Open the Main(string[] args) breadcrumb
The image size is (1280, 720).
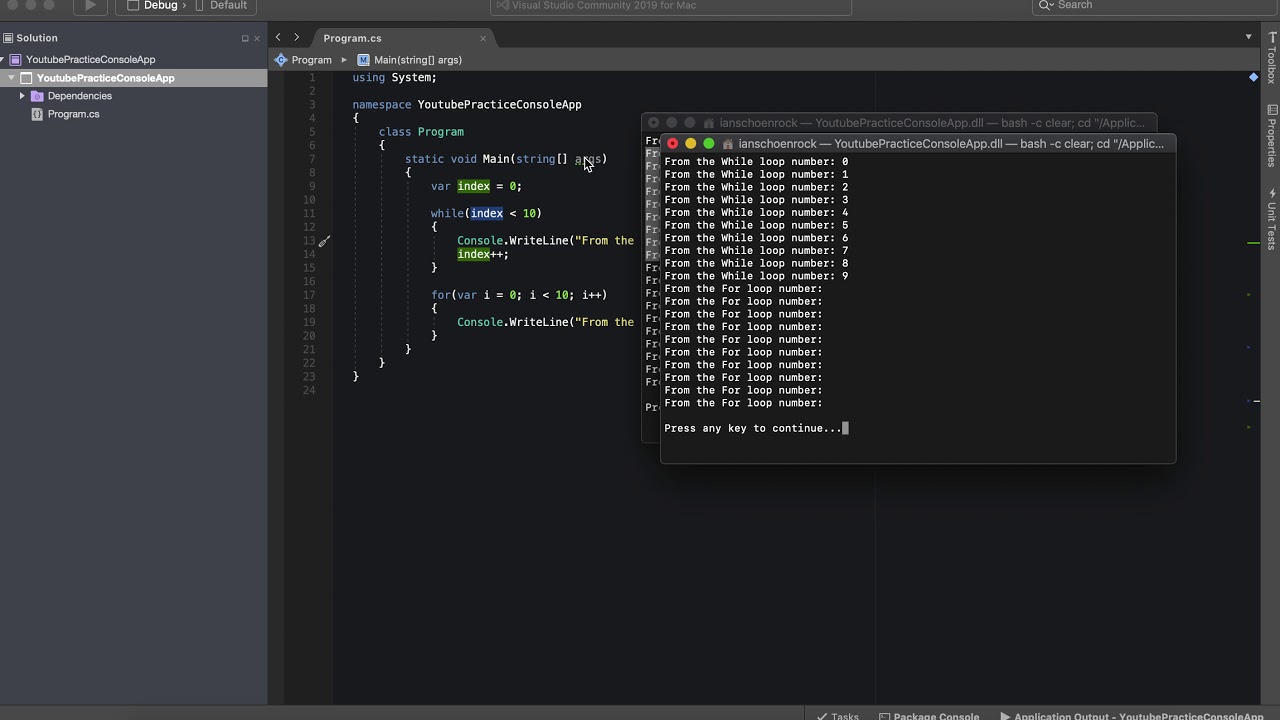point(418,60)
